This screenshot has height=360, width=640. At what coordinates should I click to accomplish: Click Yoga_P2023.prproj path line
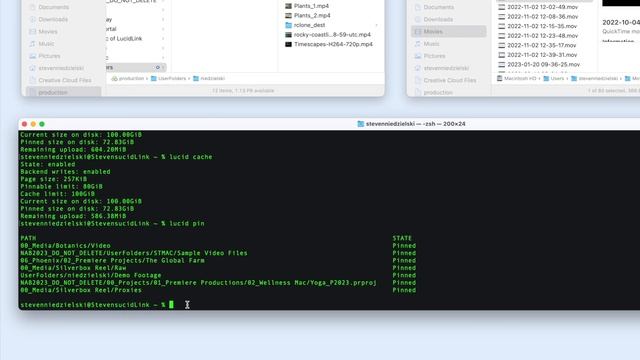198,283
